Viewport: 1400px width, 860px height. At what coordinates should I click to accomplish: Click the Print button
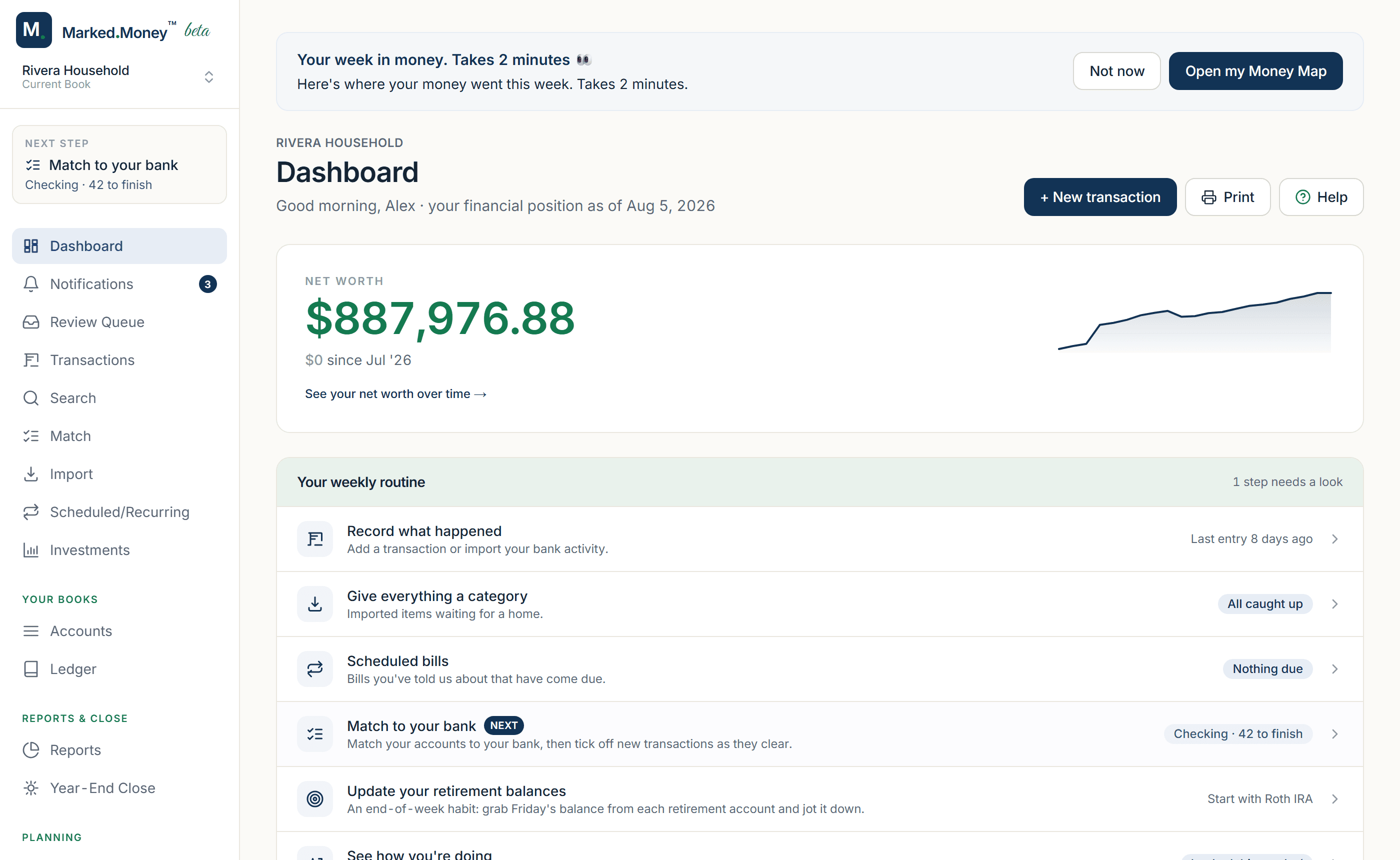pyautogui.click(x=1227, y=197)
